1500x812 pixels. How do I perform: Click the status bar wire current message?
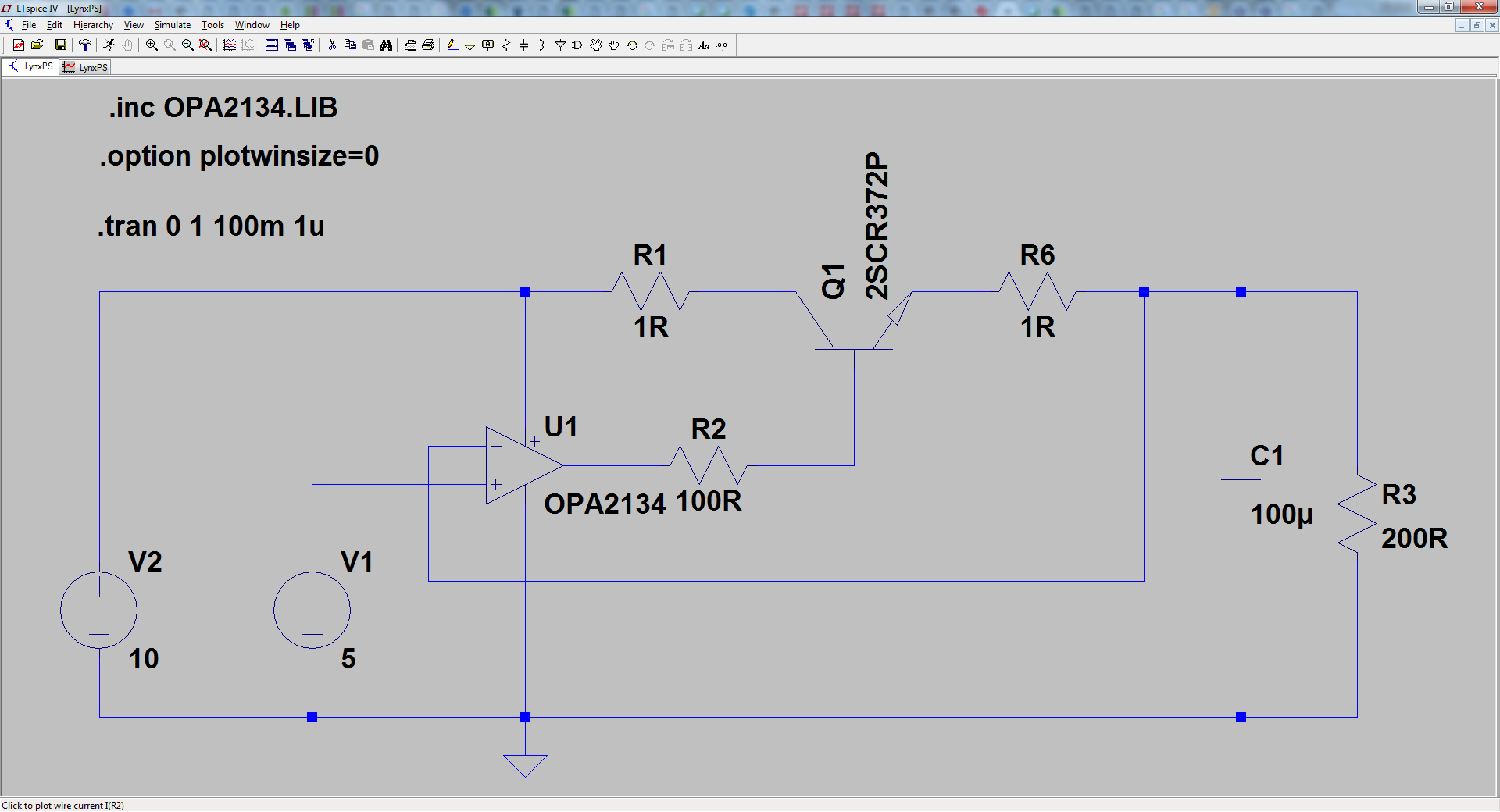pyautogui.click(x=63, y=805)
